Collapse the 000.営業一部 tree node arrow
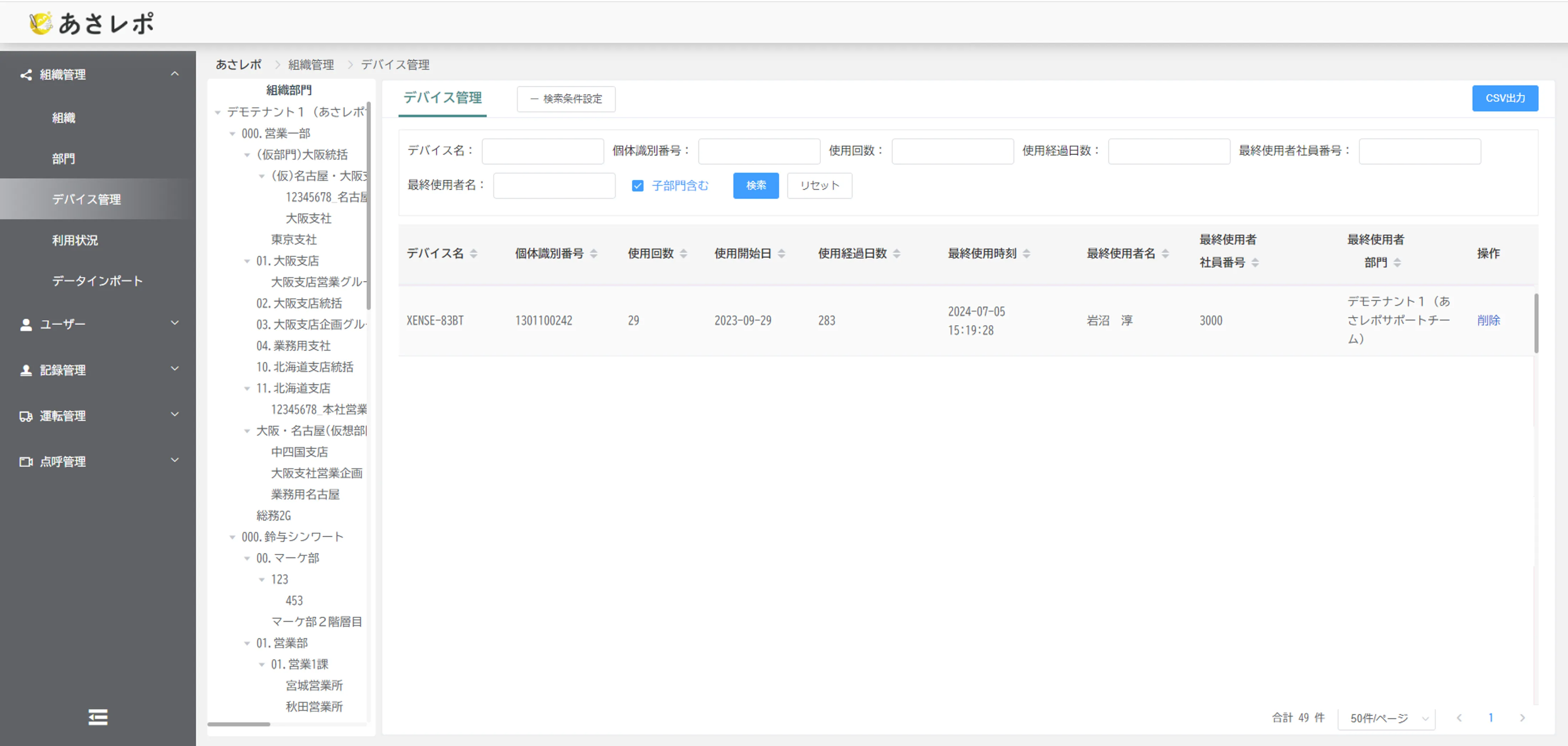 pos(232,134)
